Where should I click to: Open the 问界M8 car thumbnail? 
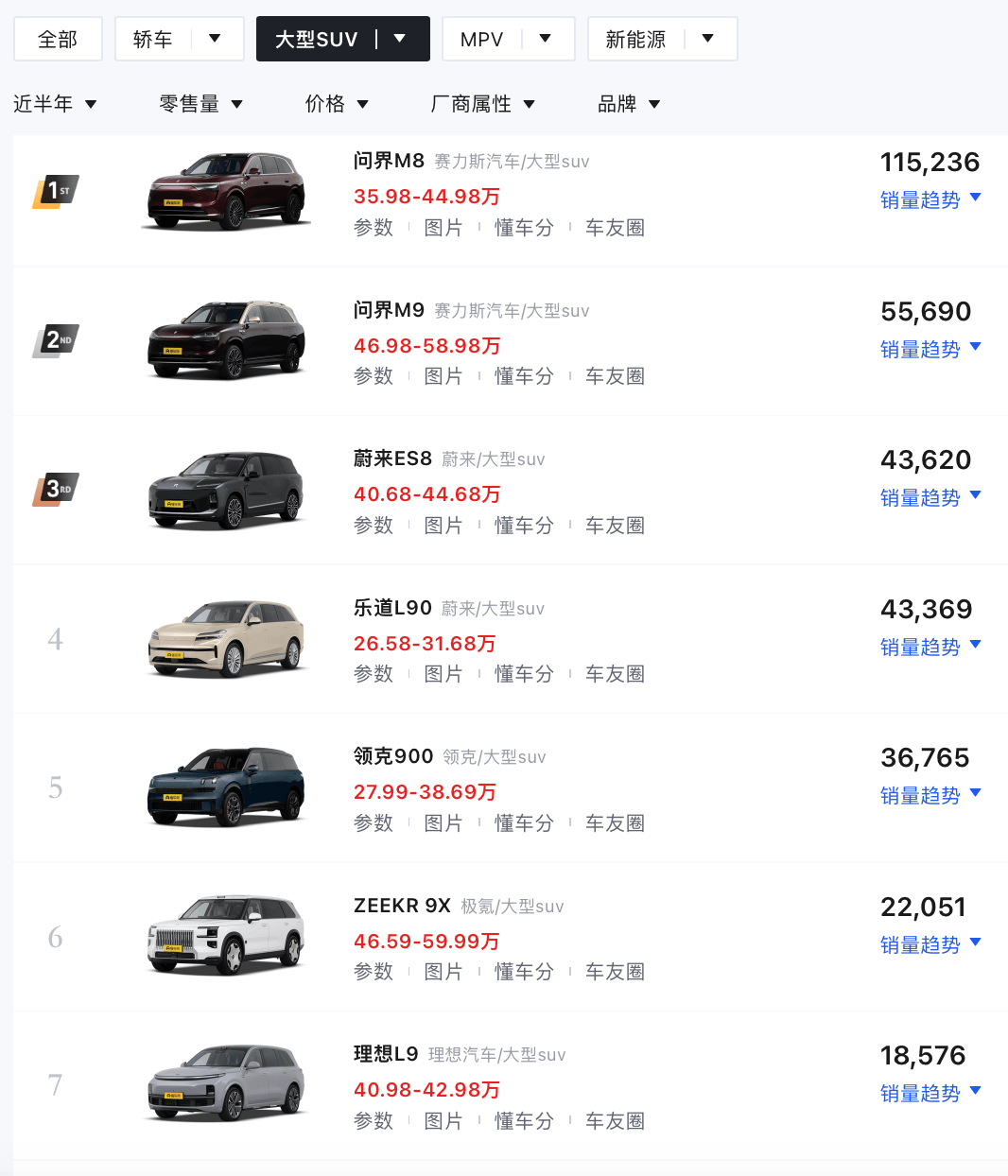pyautogui.click(x=227, y=191)
